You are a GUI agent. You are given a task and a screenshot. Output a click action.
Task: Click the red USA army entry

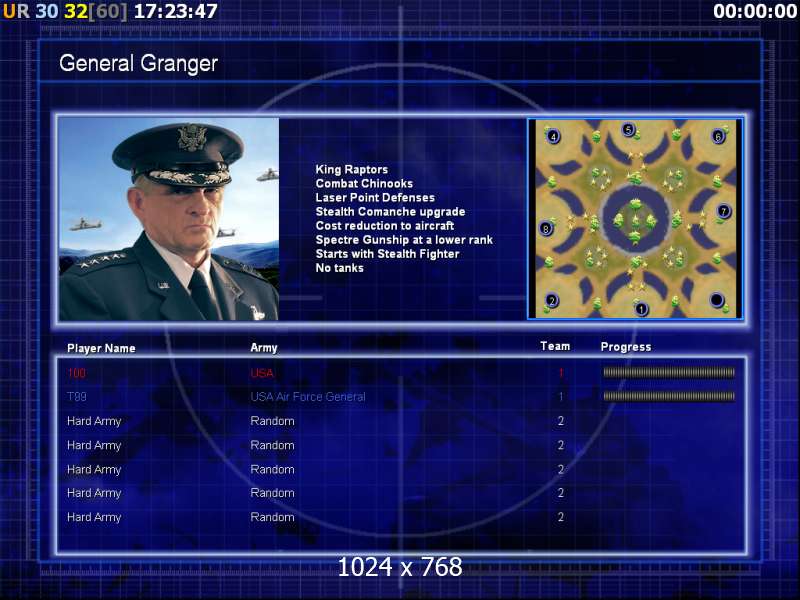[262, 373]
